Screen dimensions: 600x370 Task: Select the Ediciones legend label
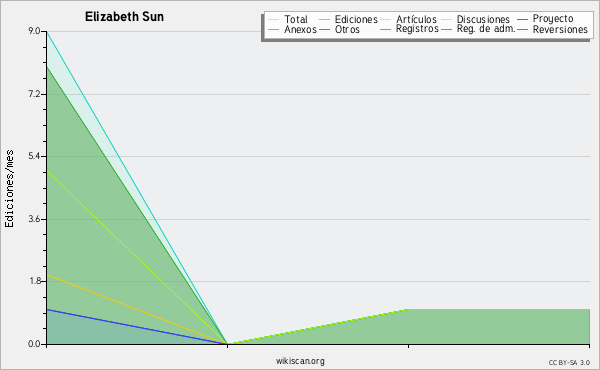356,19
